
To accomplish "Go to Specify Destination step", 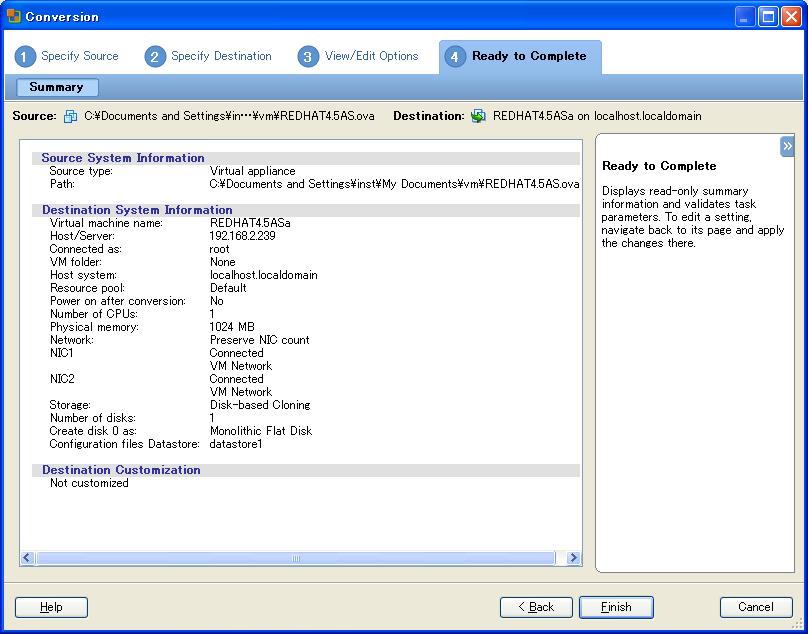I will point(221,56).
